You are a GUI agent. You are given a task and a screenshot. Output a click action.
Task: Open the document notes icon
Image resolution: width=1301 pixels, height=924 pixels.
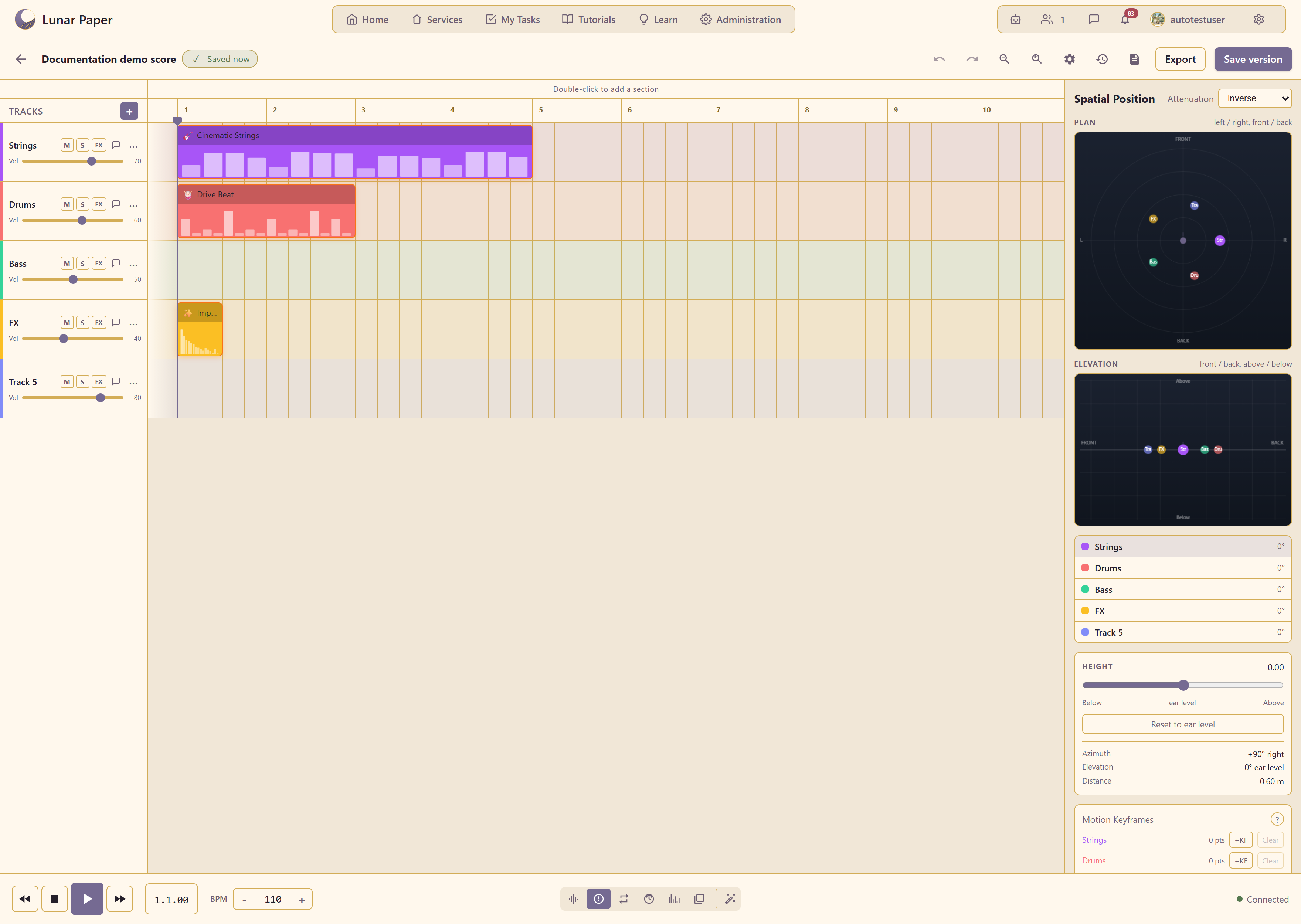coord(1134,59)
